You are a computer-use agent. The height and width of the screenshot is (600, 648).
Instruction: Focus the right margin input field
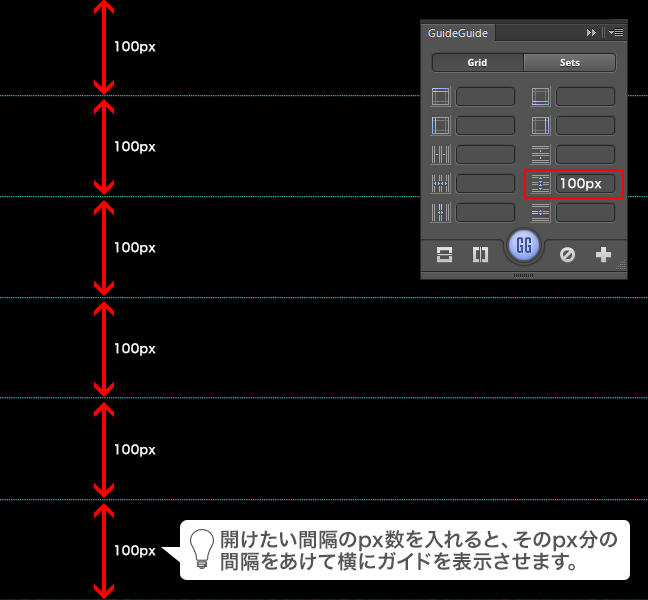pyautogui.click(x=586, y=126)
